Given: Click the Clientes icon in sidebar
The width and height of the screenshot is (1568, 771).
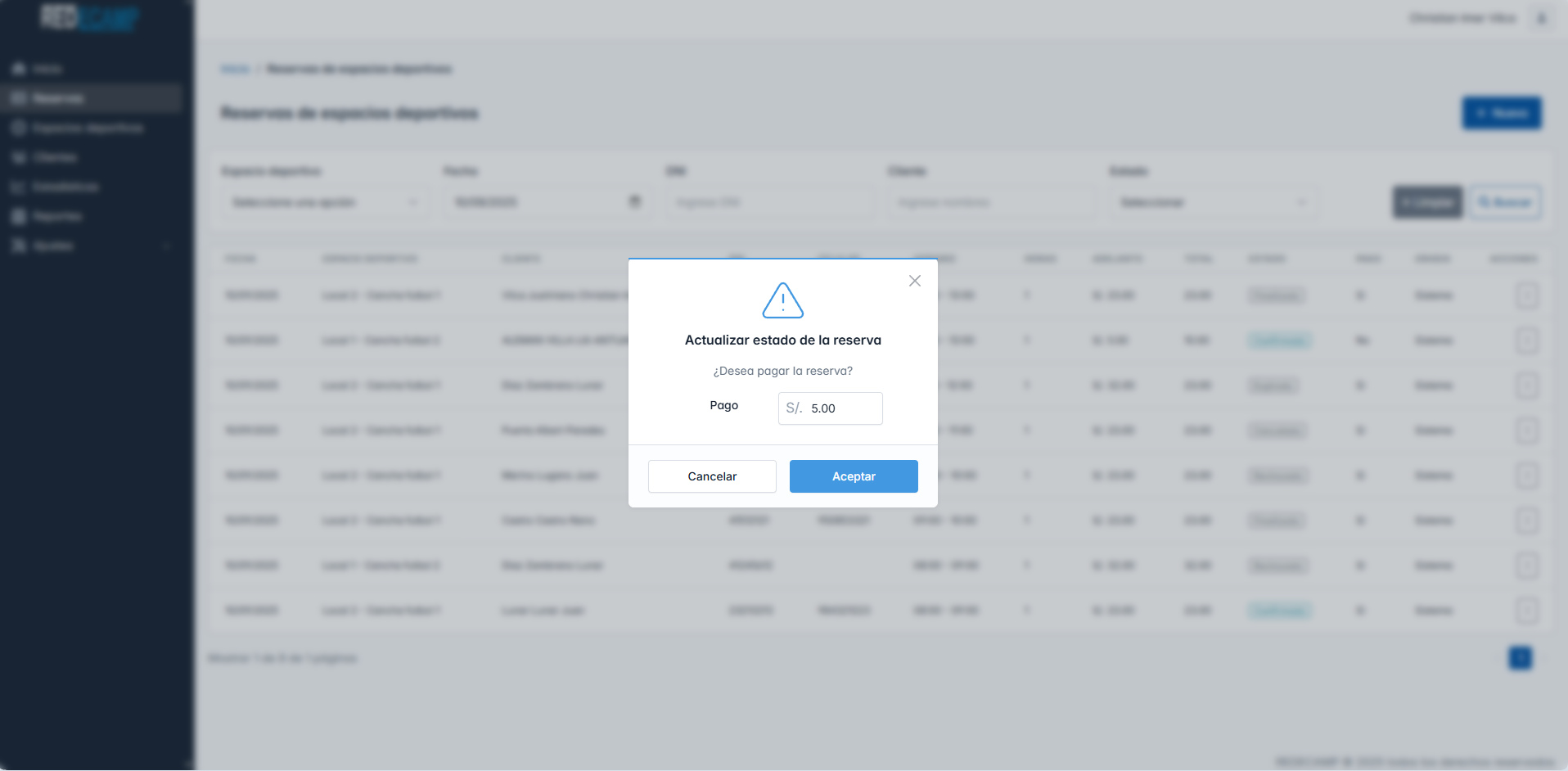Looking at the screenshot, I should coord(19,157).
